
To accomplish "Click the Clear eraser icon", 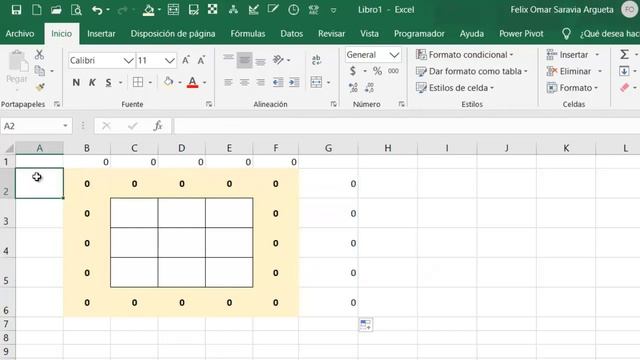I will pyautogui.click(x=624, y=87).
